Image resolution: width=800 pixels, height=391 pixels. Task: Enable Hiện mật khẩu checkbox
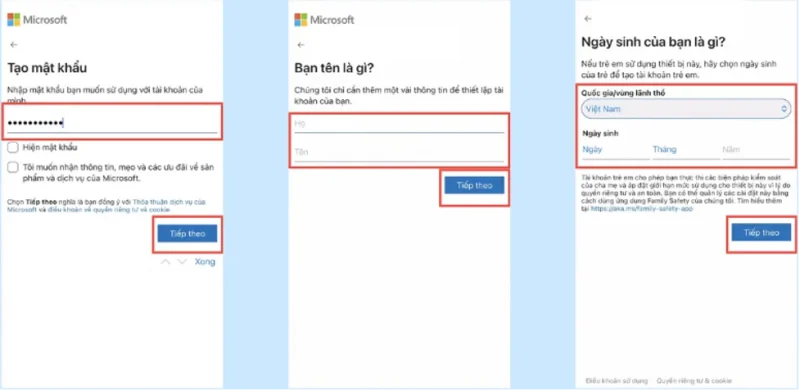tap(13, 148)
